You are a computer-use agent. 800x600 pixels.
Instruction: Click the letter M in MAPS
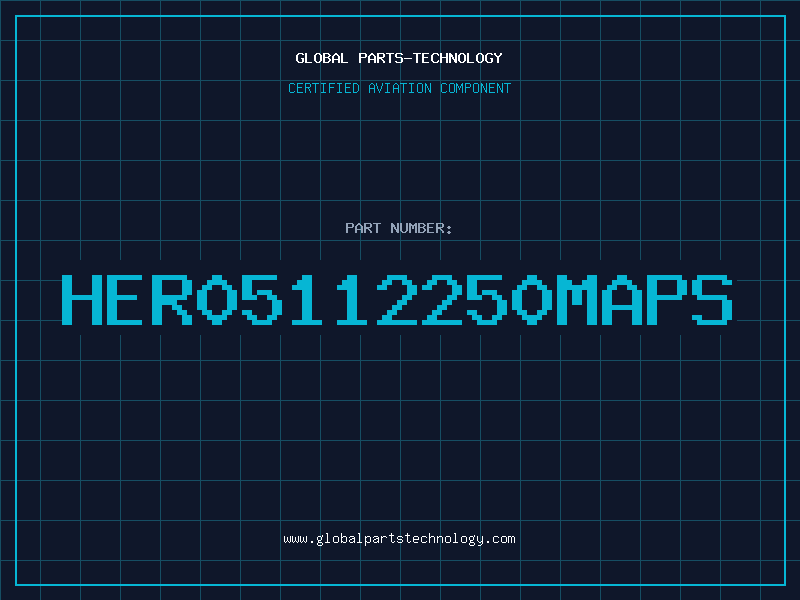point(577,299)
